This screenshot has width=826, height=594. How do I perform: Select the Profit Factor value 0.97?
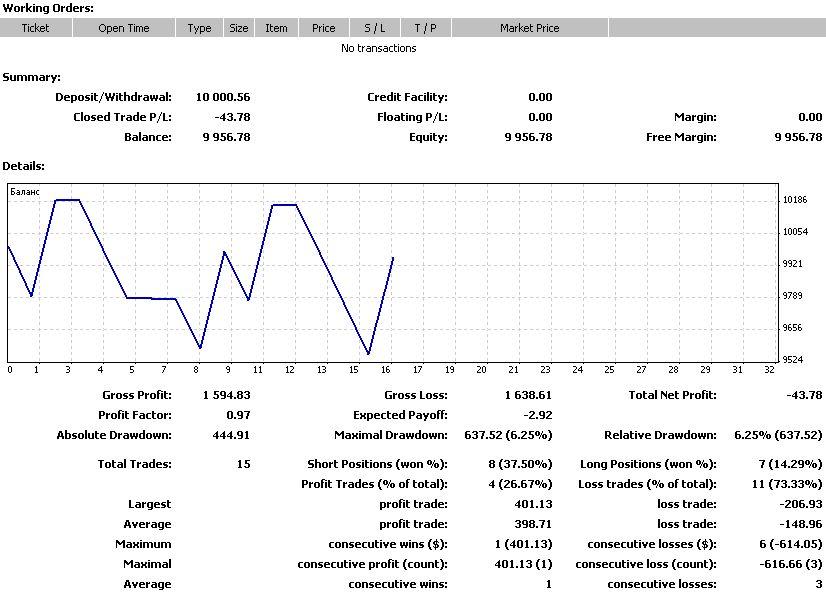click(x=238, y=415)
